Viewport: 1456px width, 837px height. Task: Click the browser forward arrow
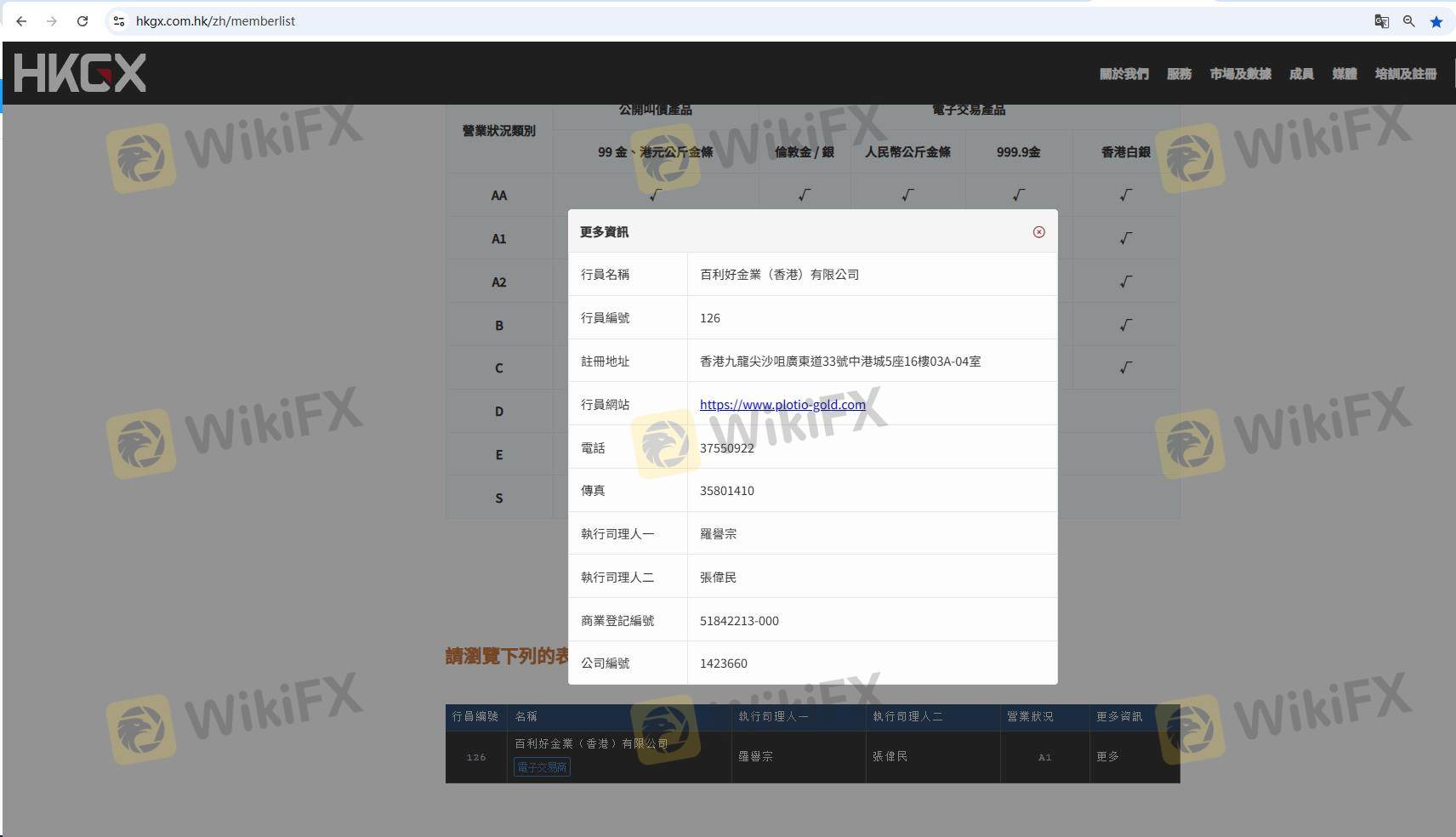tap(52, 21)
